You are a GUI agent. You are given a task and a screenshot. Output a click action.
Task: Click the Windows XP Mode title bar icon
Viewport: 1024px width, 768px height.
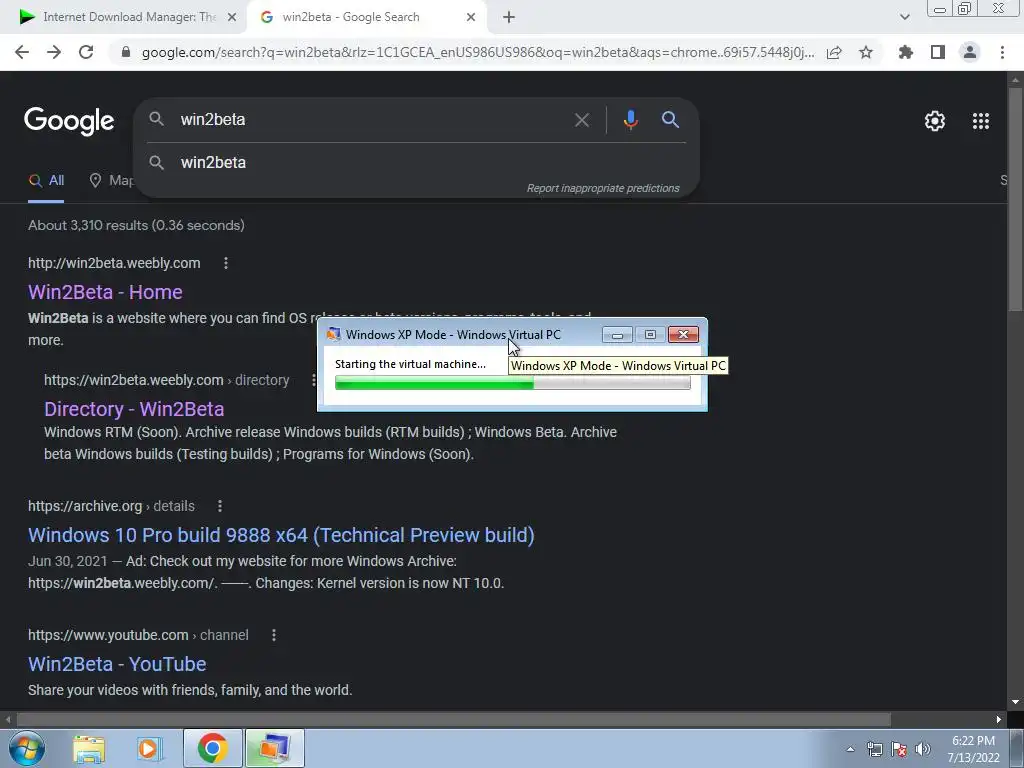tap(334, 334)
